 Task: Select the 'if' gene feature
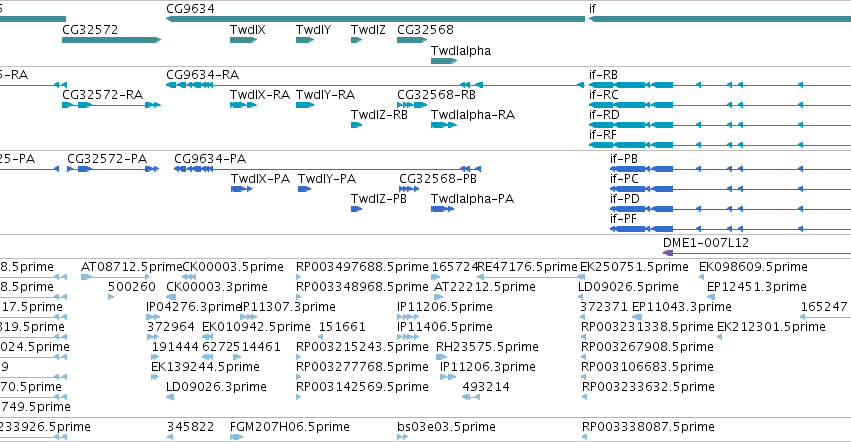point(720,19)
